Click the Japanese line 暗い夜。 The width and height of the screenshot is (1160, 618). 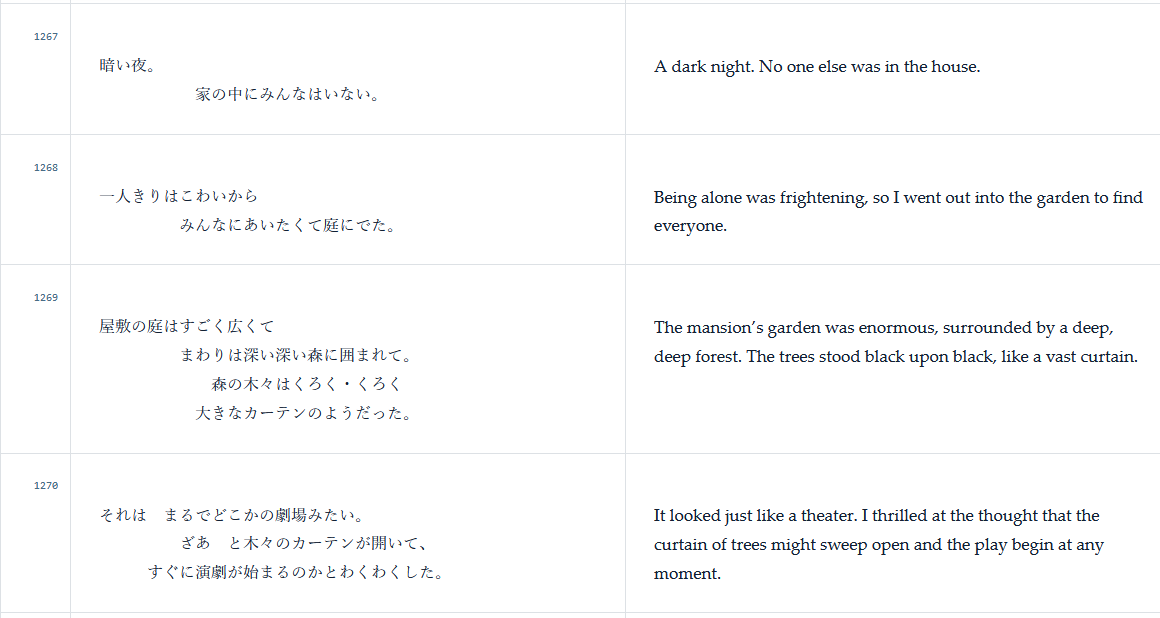pyautogui.click(x=128, y=66)
